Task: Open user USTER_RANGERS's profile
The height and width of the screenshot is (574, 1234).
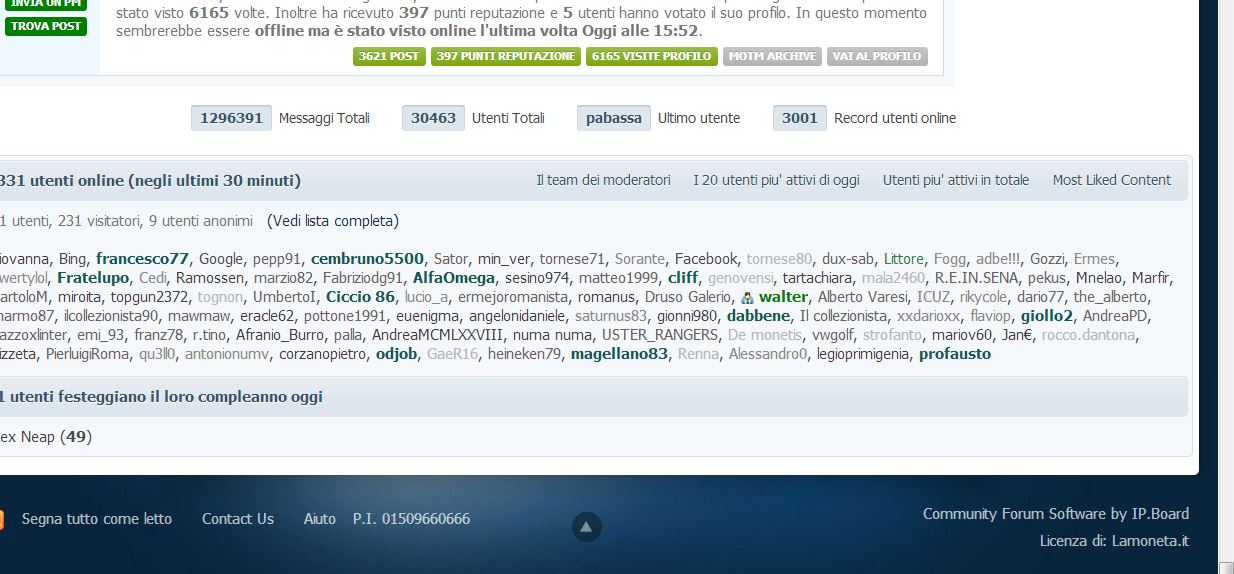Action: [x=659, y=335]
